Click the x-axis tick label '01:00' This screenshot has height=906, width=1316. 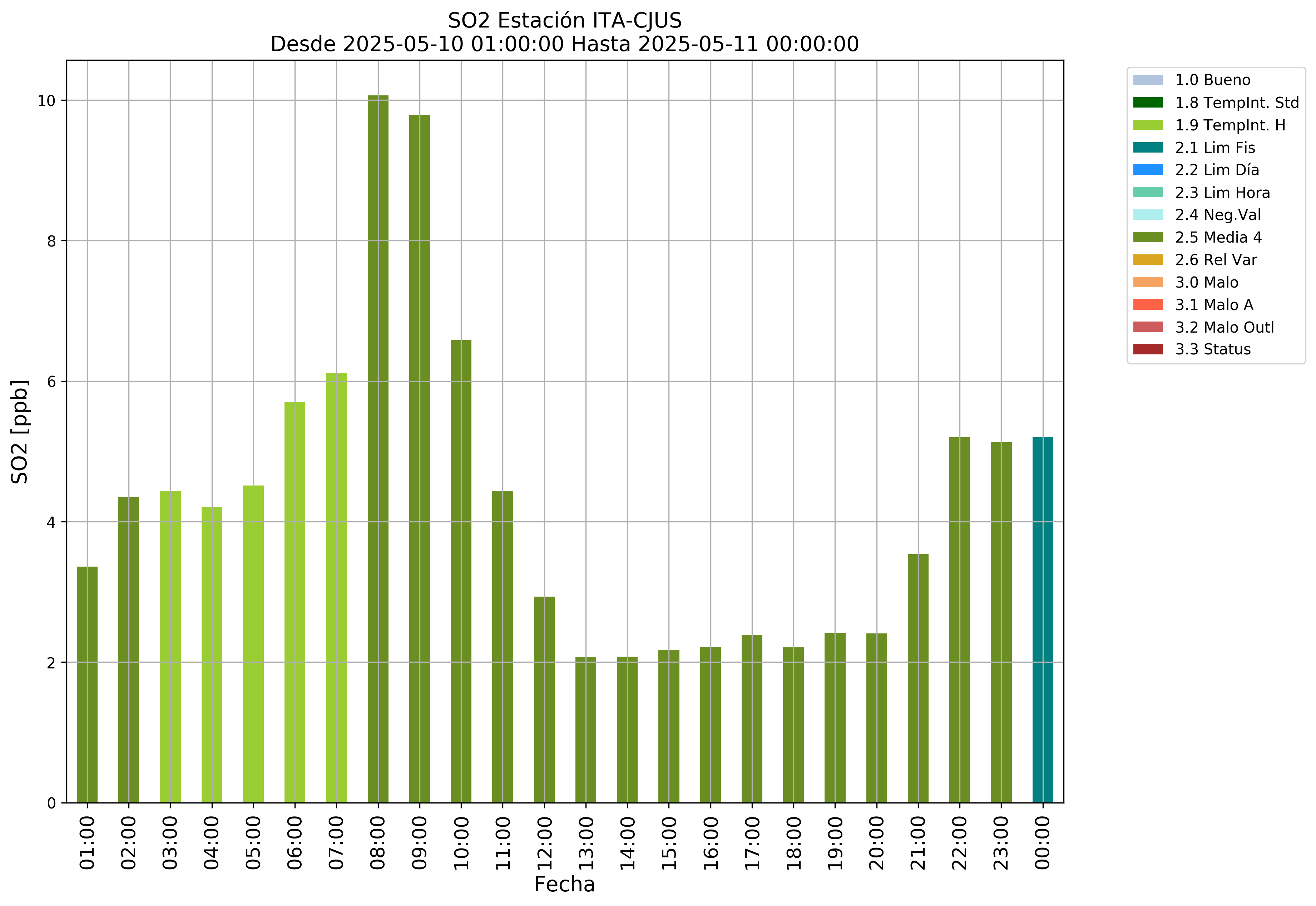(x=87, y=843)
